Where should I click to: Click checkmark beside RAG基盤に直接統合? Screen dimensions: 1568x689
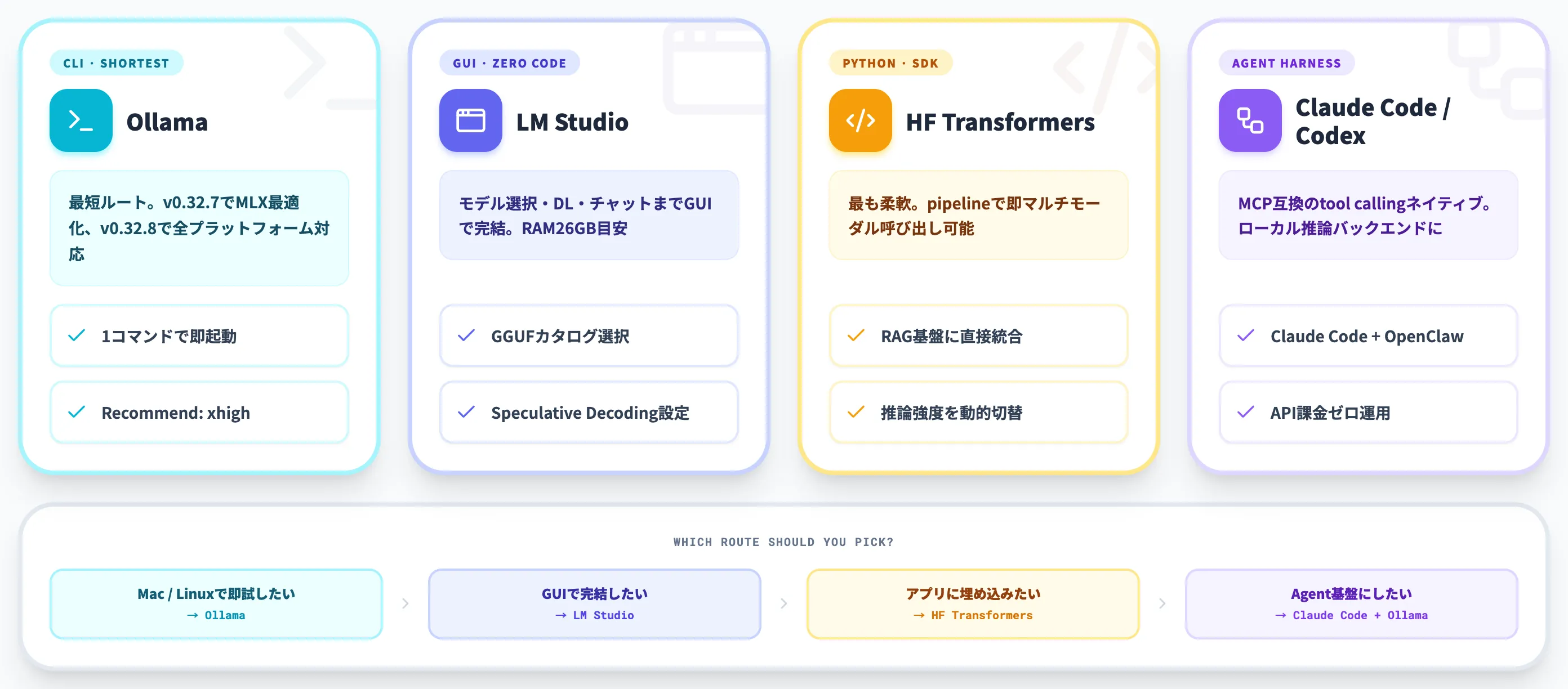pos(856,335)
